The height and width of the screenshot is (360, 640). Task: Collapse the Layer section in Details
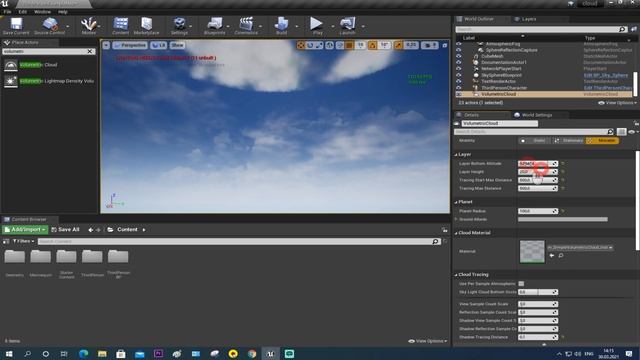[x=456, y=155]
